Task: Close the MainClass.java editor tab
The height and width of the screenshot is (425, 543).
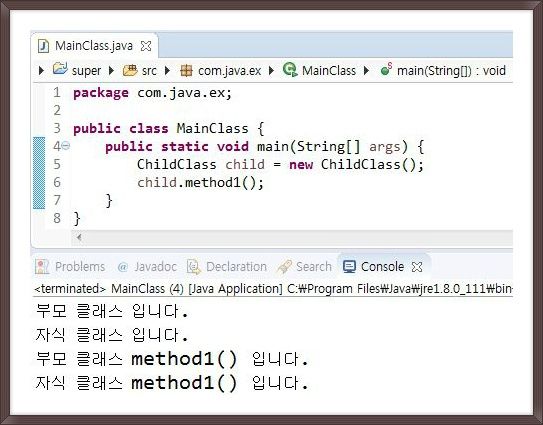Action: [x=146, y=46]
